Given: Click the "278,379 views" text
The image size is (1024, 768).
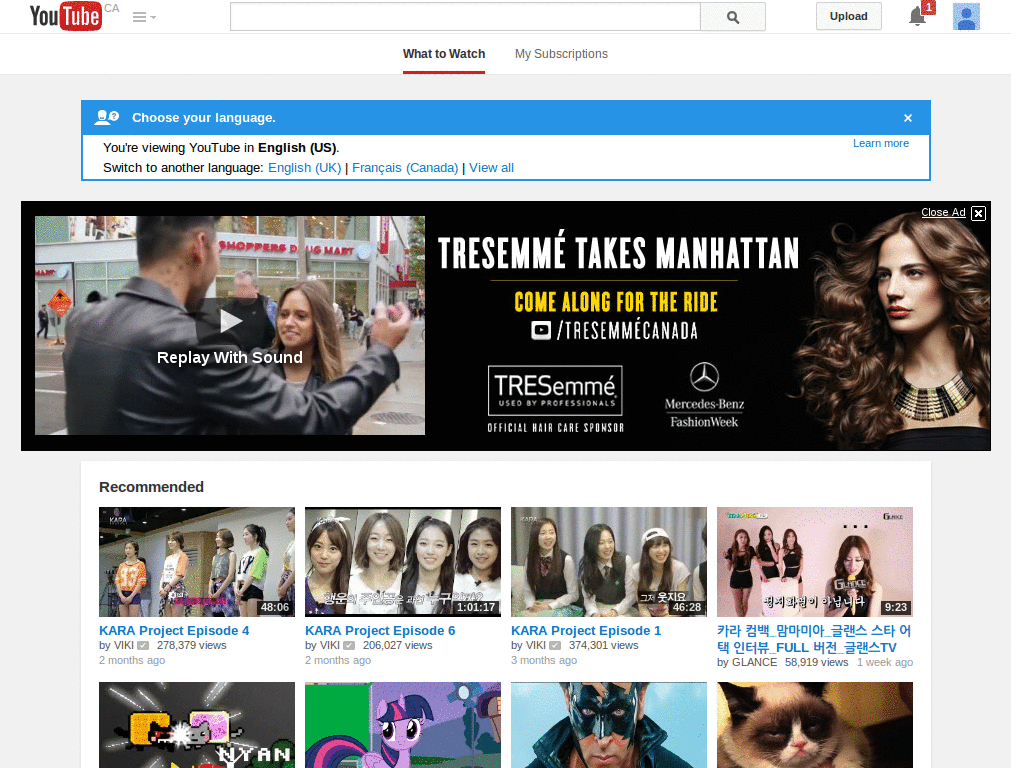Looking at the screenshot, I should 191,645.
